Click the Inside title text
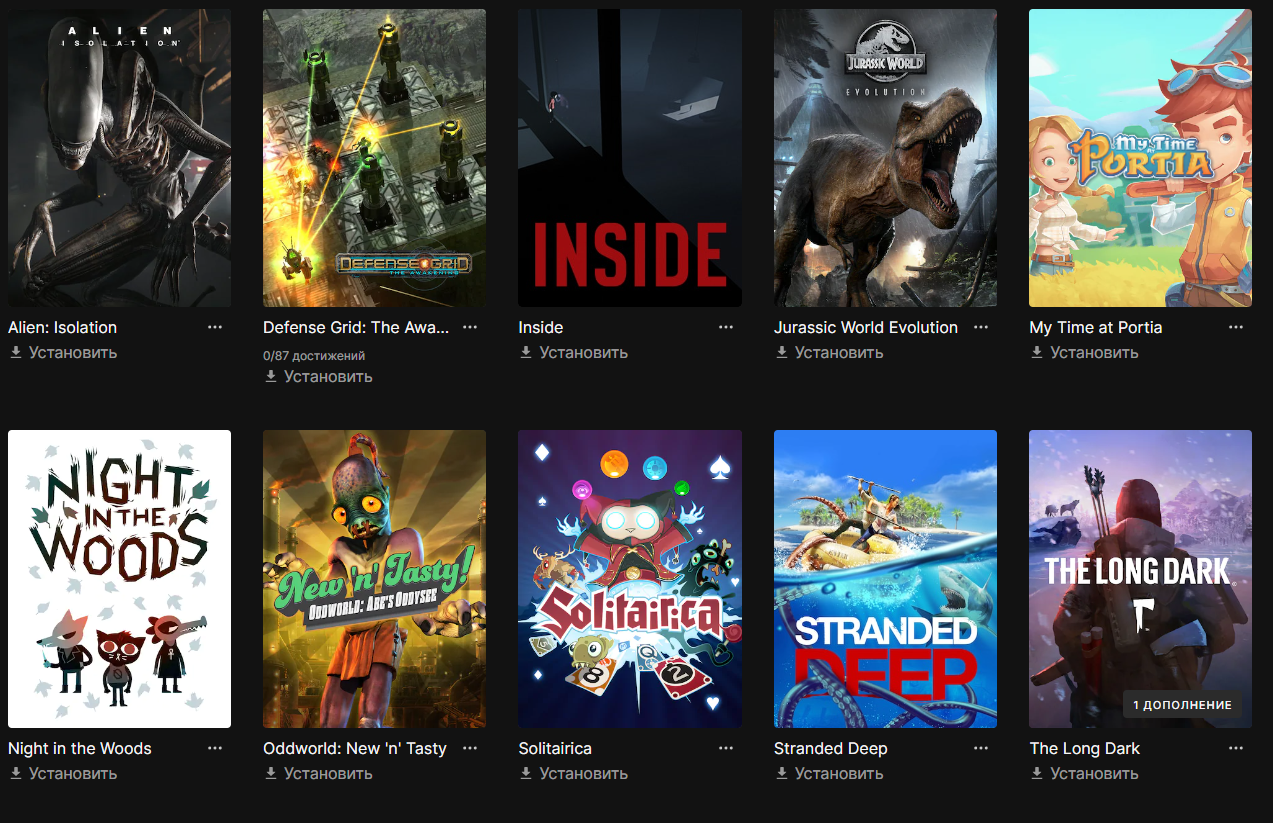The width and height of the screenshot is (1273, 823). 541,327
